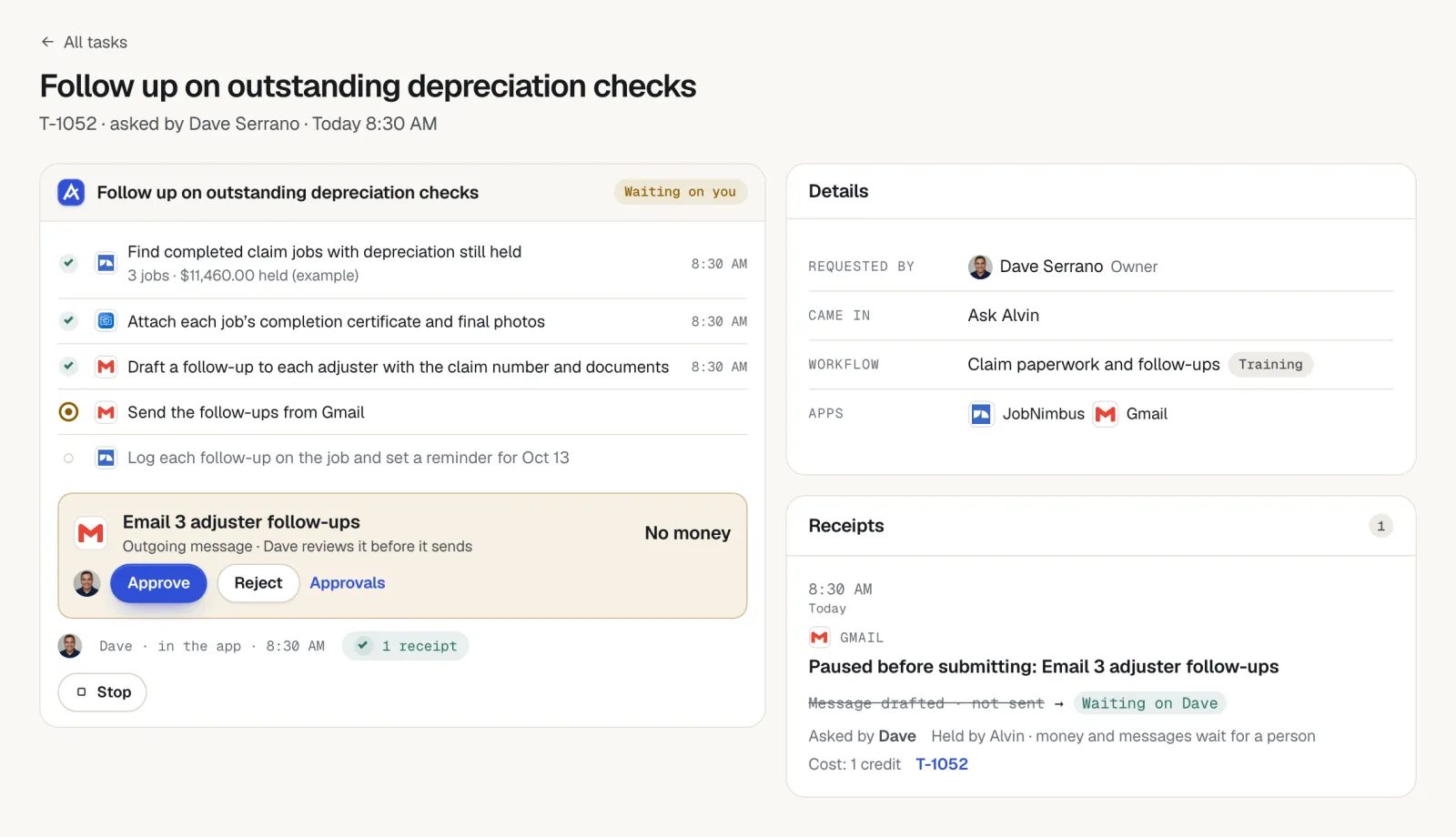Image resolution: width=1456 pixels, height=837 pixels.
Task: Go back to All tasks
Action: tap(85, 42)
